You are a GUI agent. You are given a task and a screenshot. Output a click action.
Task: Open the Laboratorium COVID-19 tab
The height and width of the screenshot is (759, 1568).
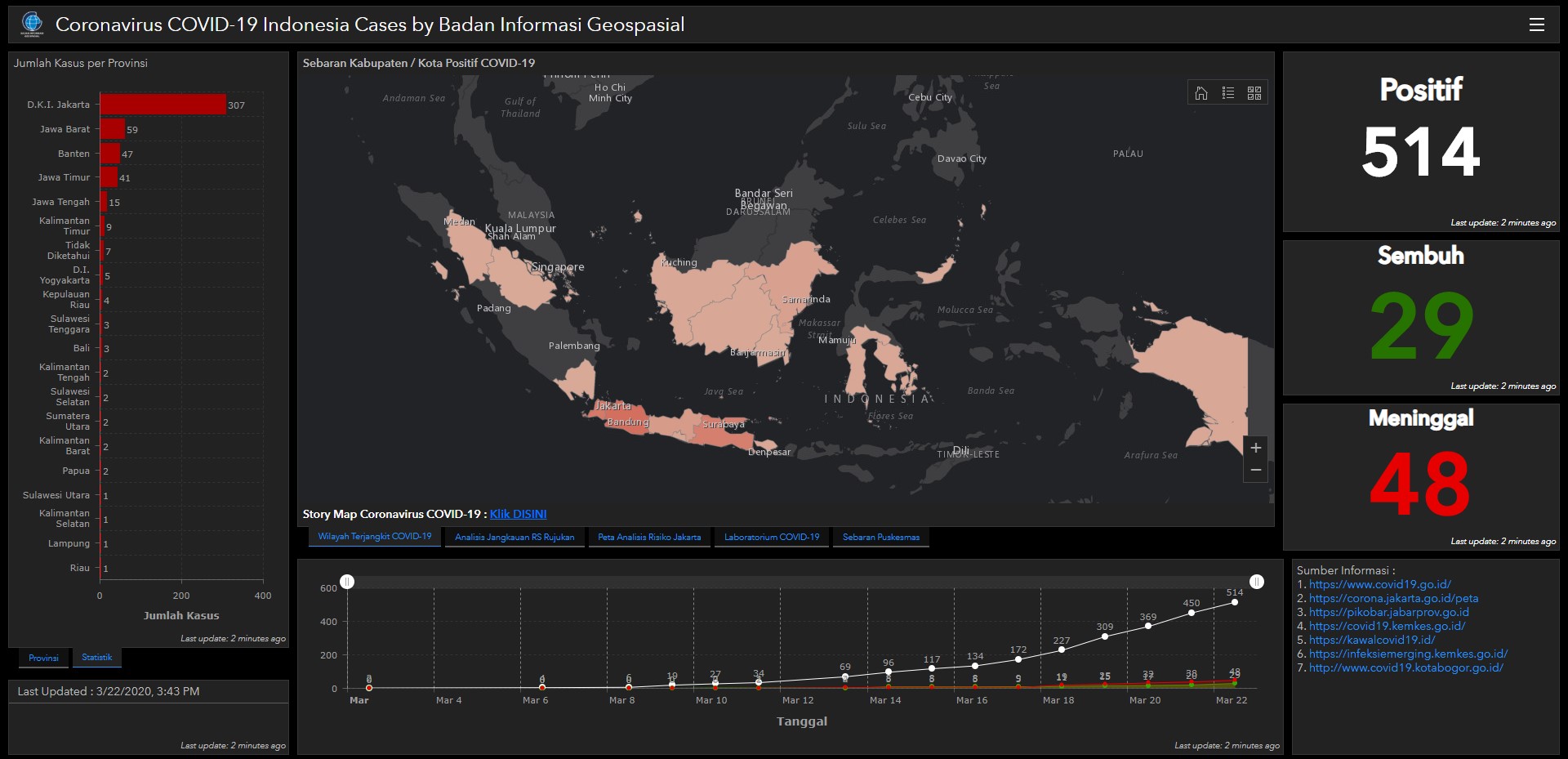click(x=772, y=537)
